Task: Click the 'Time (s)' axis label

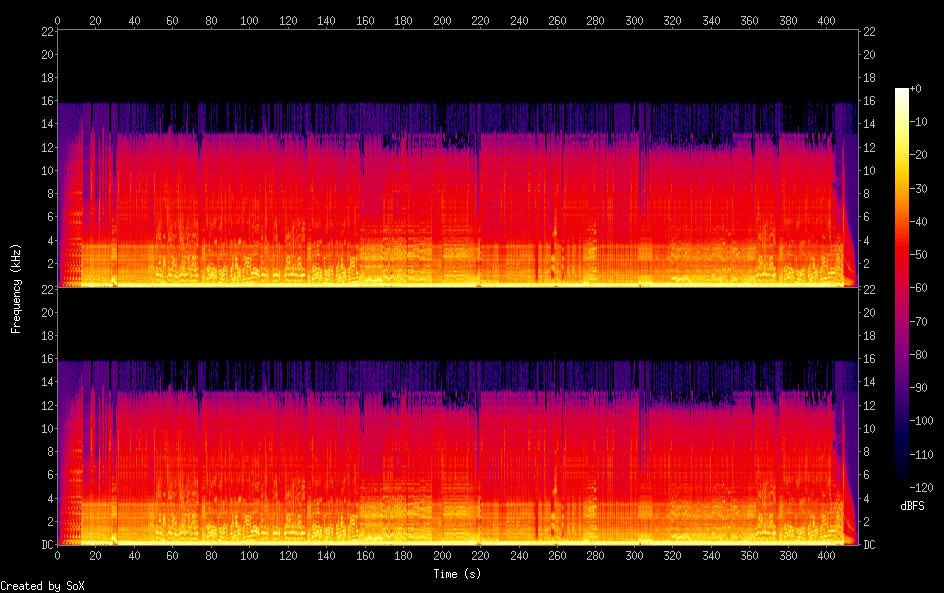Action: pos(457,574)
